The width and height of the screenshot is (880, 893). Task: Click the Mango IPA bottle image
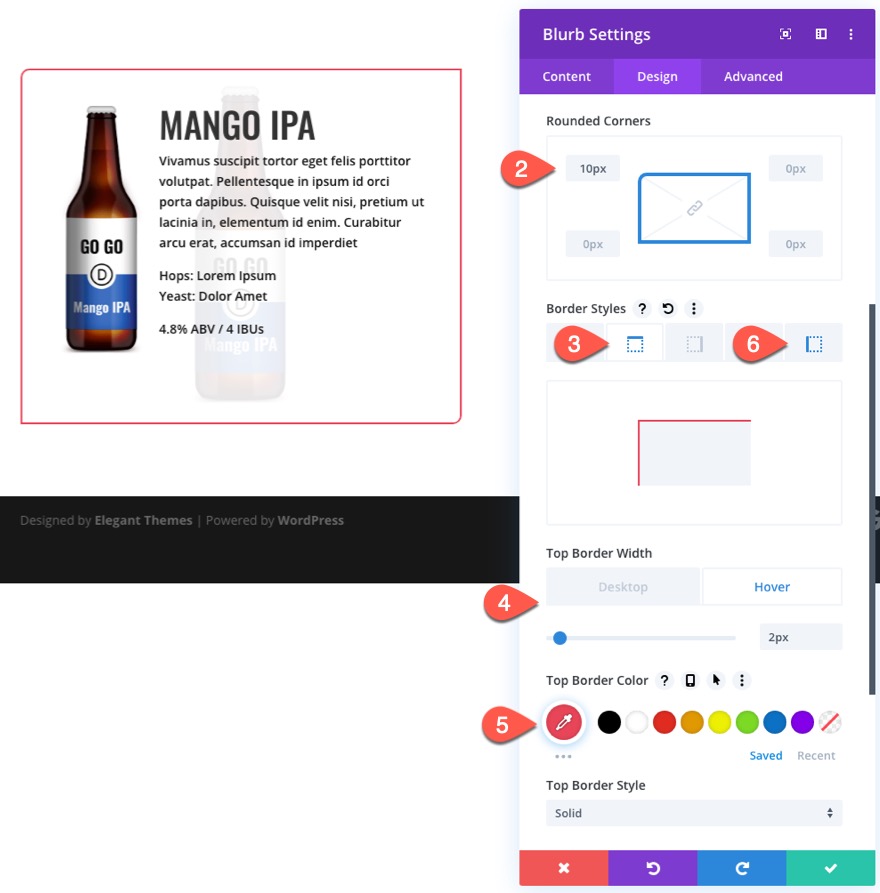(101, 228)
